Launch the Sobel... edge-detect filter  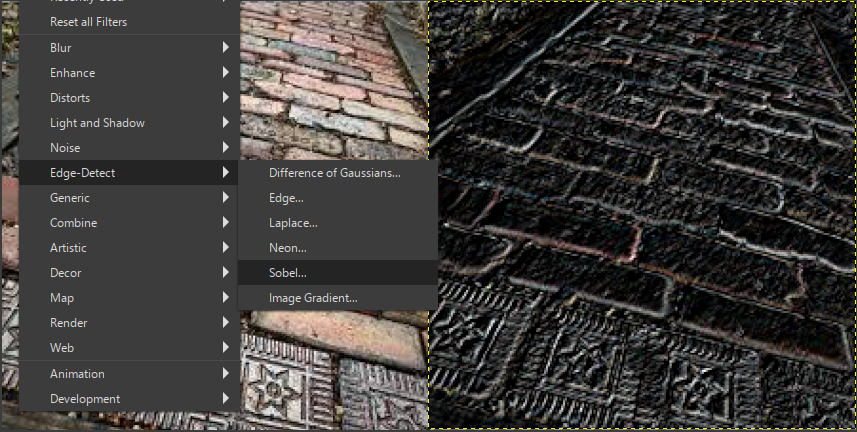(x=288, y=273)
